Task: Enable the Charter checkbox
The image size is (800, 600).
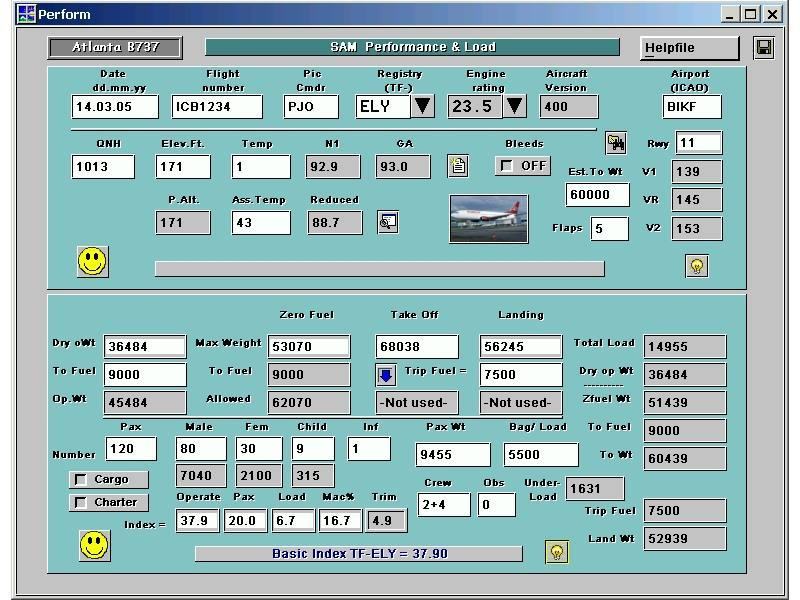Action: [x=81, y=502]
